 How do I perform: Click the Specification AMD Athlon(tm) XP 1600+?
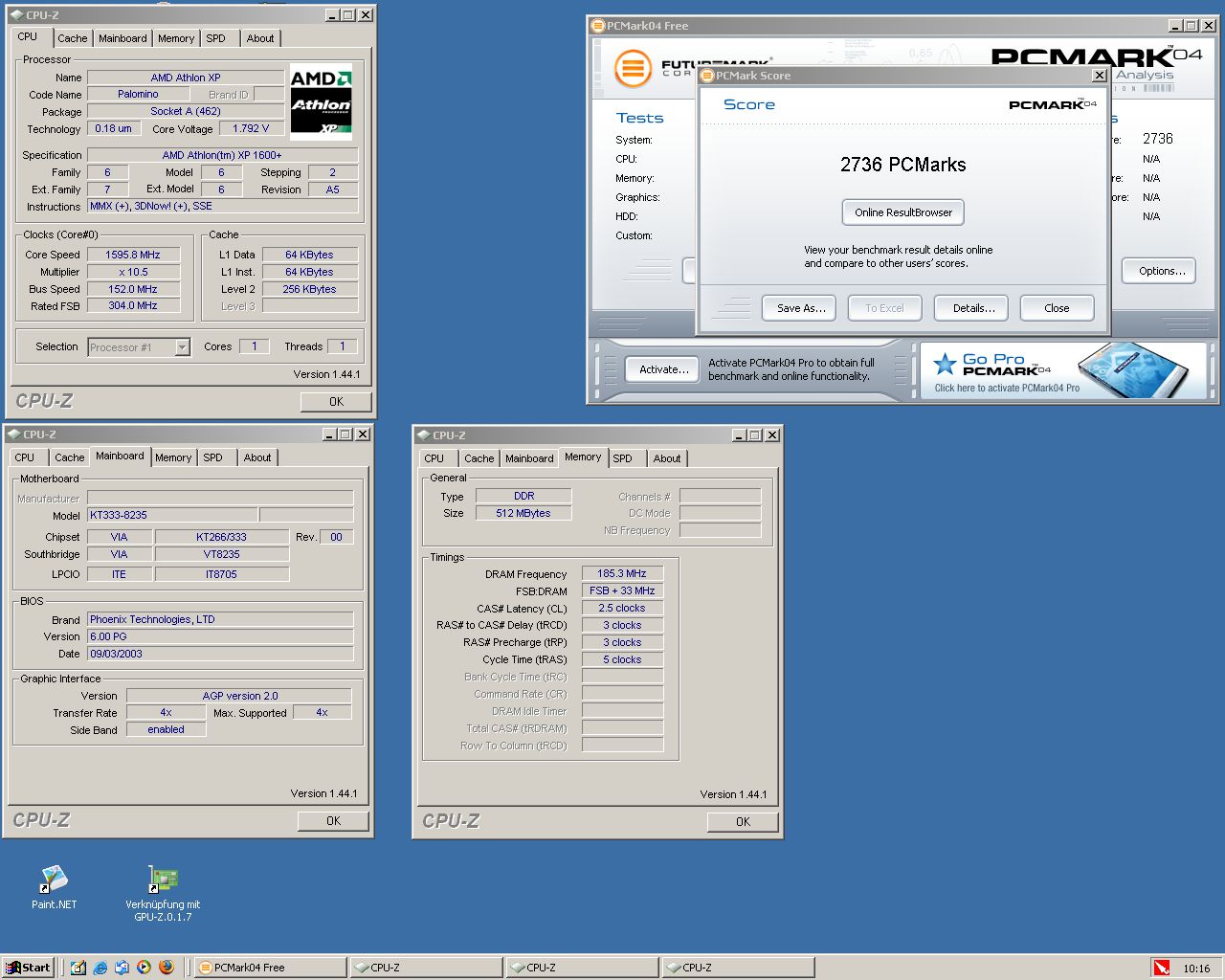pyautogui.click(x=222, y=155)
